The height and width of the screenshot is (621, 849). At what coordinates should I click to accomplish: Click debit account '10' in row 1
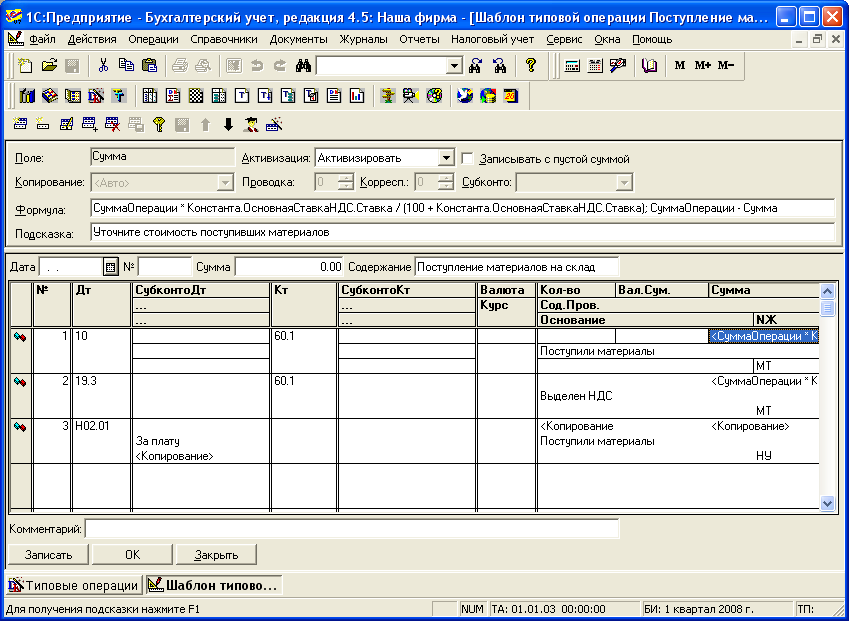102,350
